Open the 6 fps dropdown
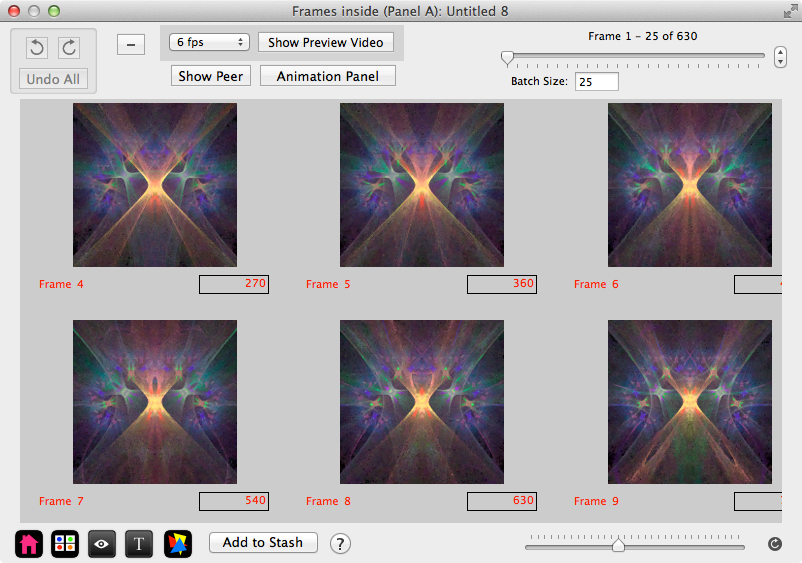The width and height of the screenshot is (802, 563). (209, 42)
